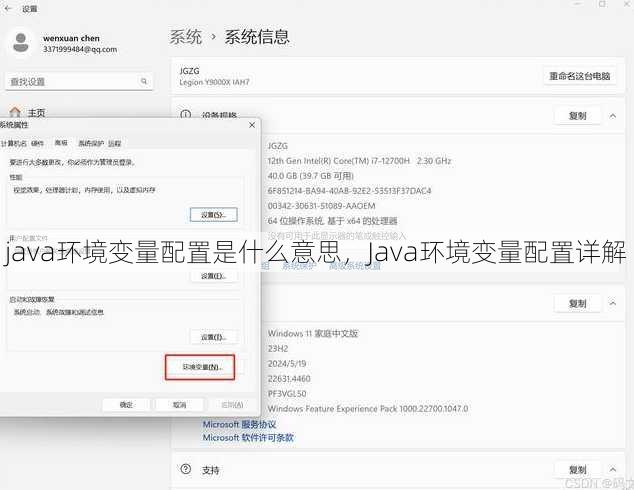The height and width of the screenshot is (490, 634).
Task: Select OS build 22631.4460
Action: (289, 378)
